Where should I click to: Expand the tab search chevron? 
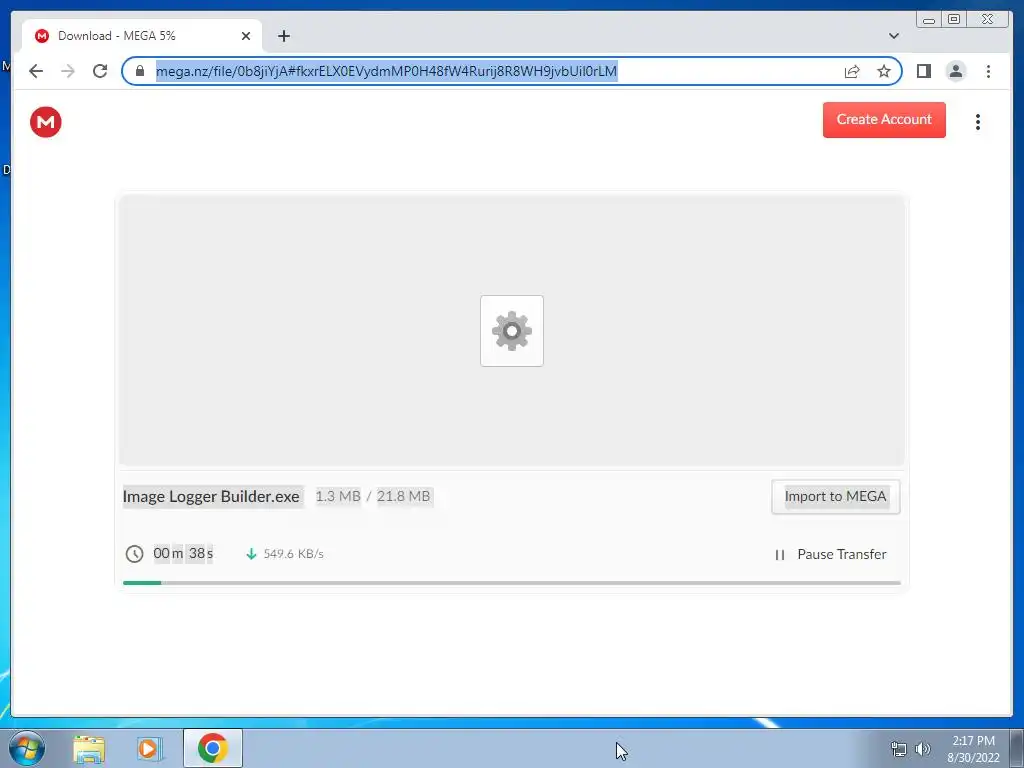pos(893,36)
